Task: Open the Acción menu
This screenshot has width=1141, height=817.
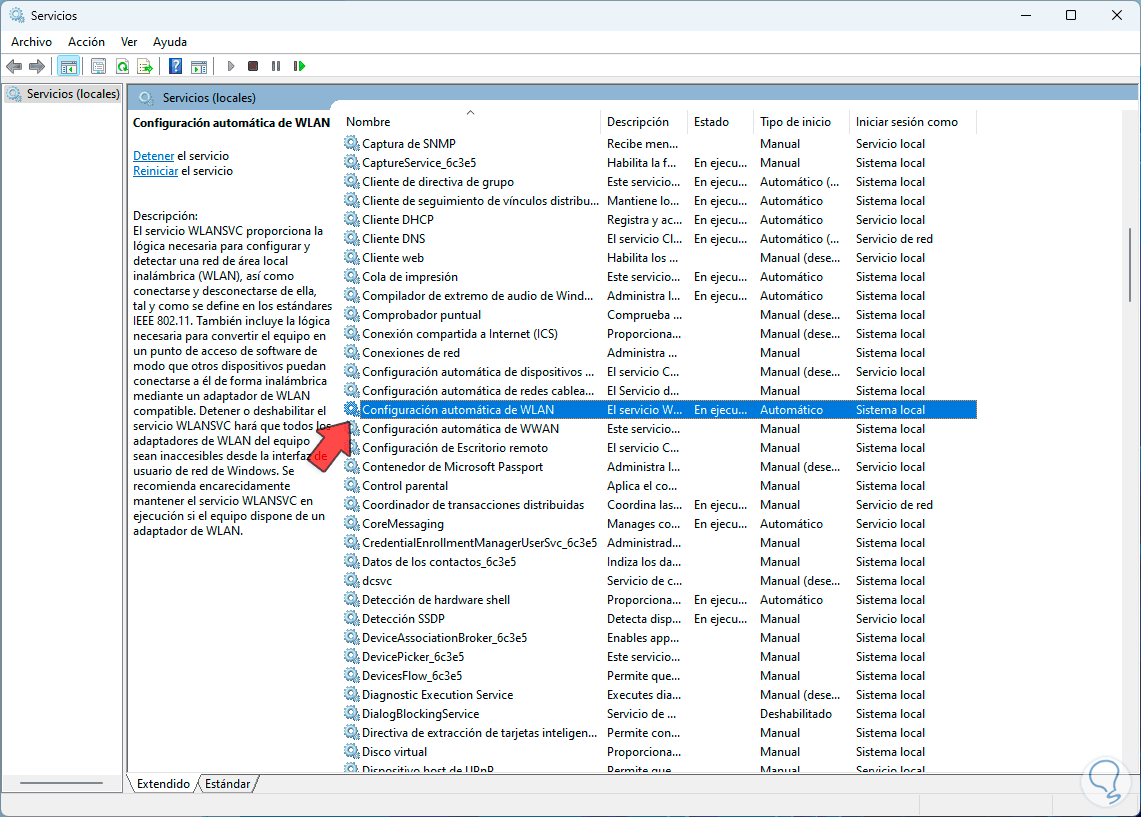Action: click(x=87, y=42)
